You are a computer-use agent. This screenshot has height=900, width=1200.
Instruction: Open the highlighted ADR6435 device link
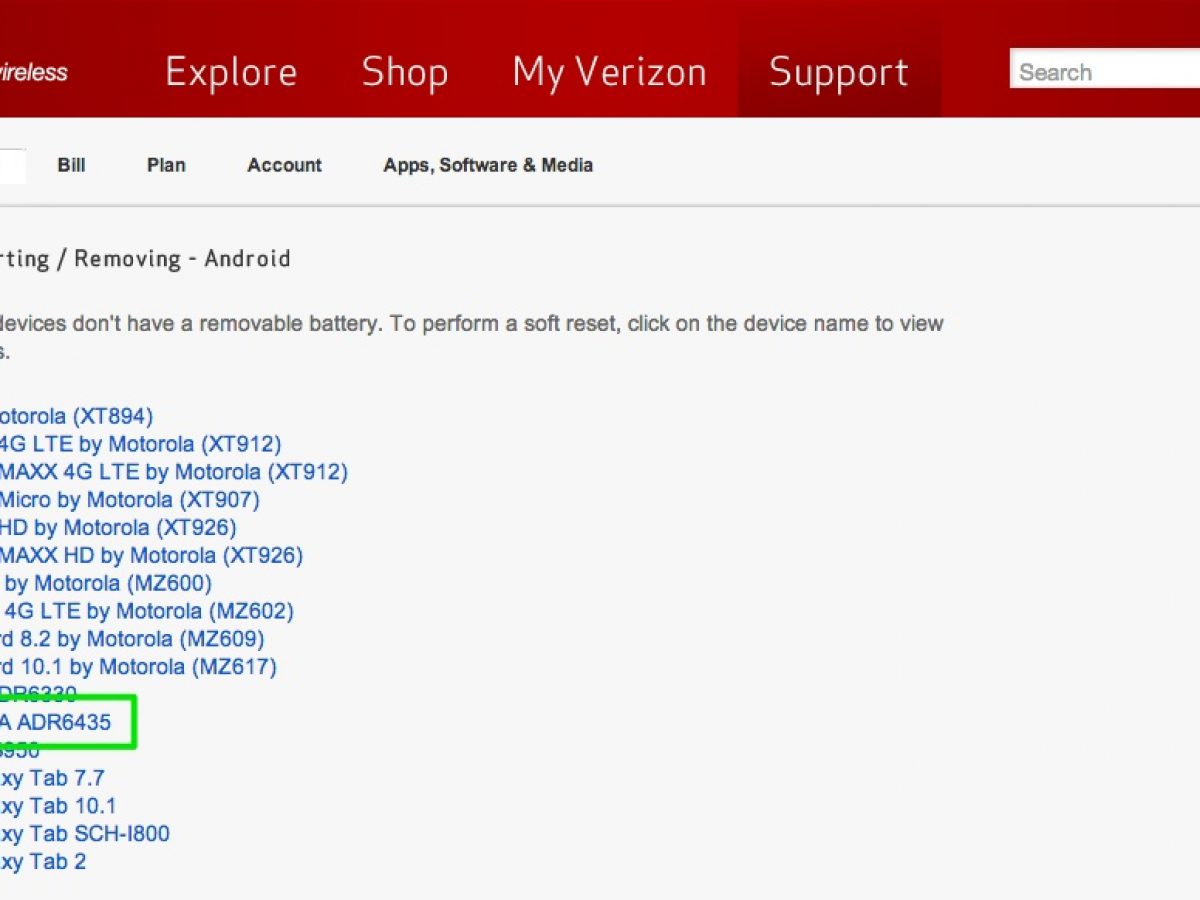click(x=55, y=722)
